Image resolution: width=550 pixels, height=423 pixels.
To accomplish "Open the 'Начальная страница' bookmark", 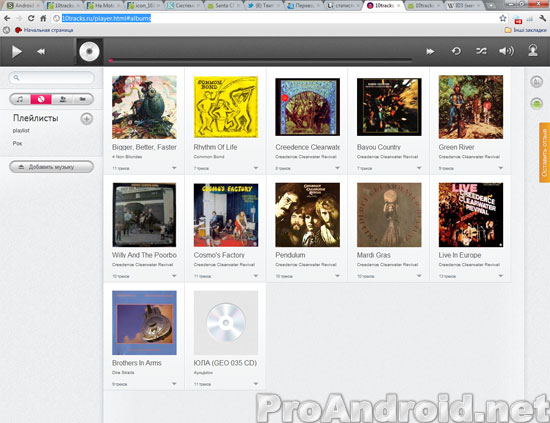I will [44, 30].
